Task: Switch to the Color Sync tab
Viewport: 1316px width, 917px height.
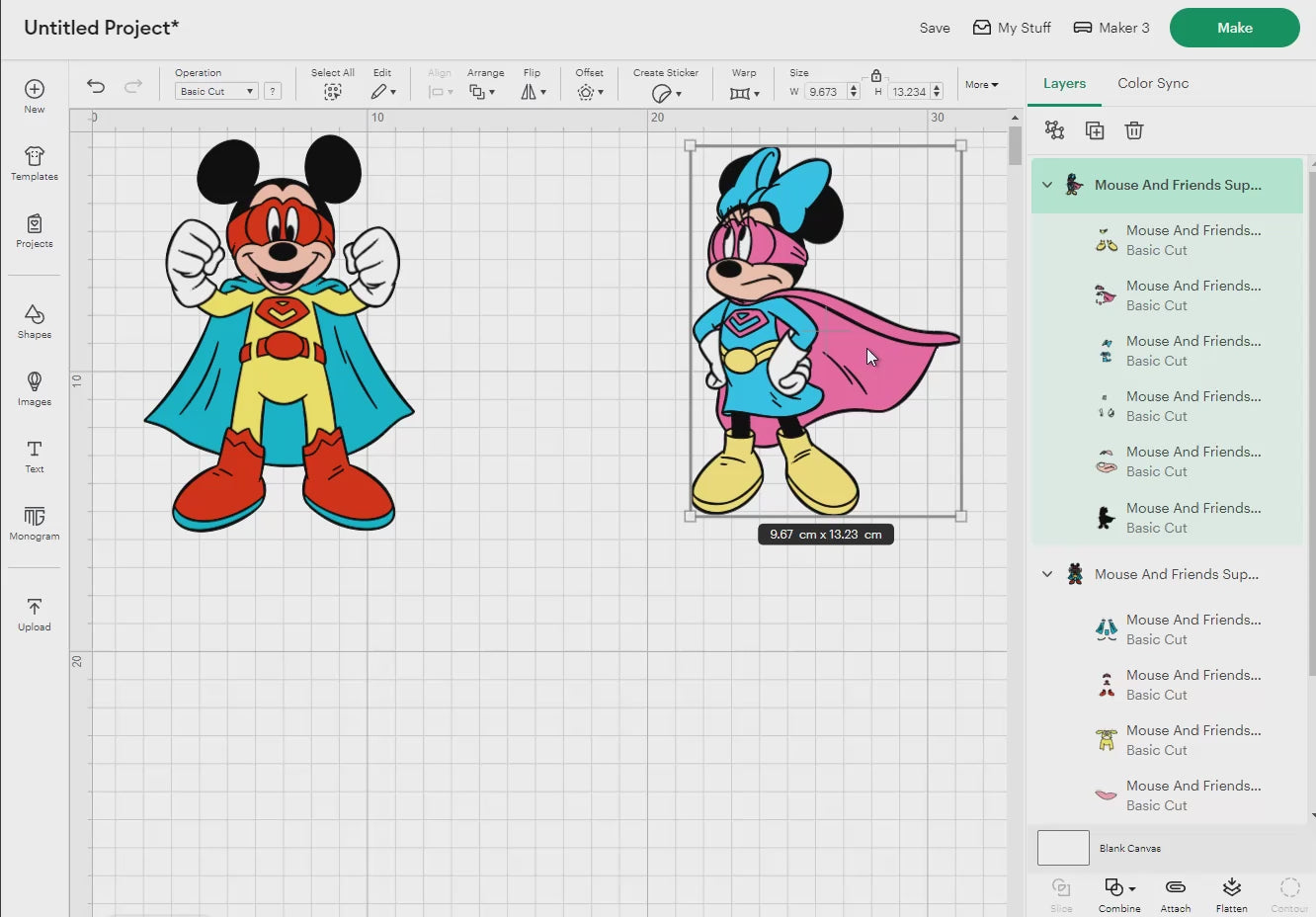Action: tap(1153, 84)
